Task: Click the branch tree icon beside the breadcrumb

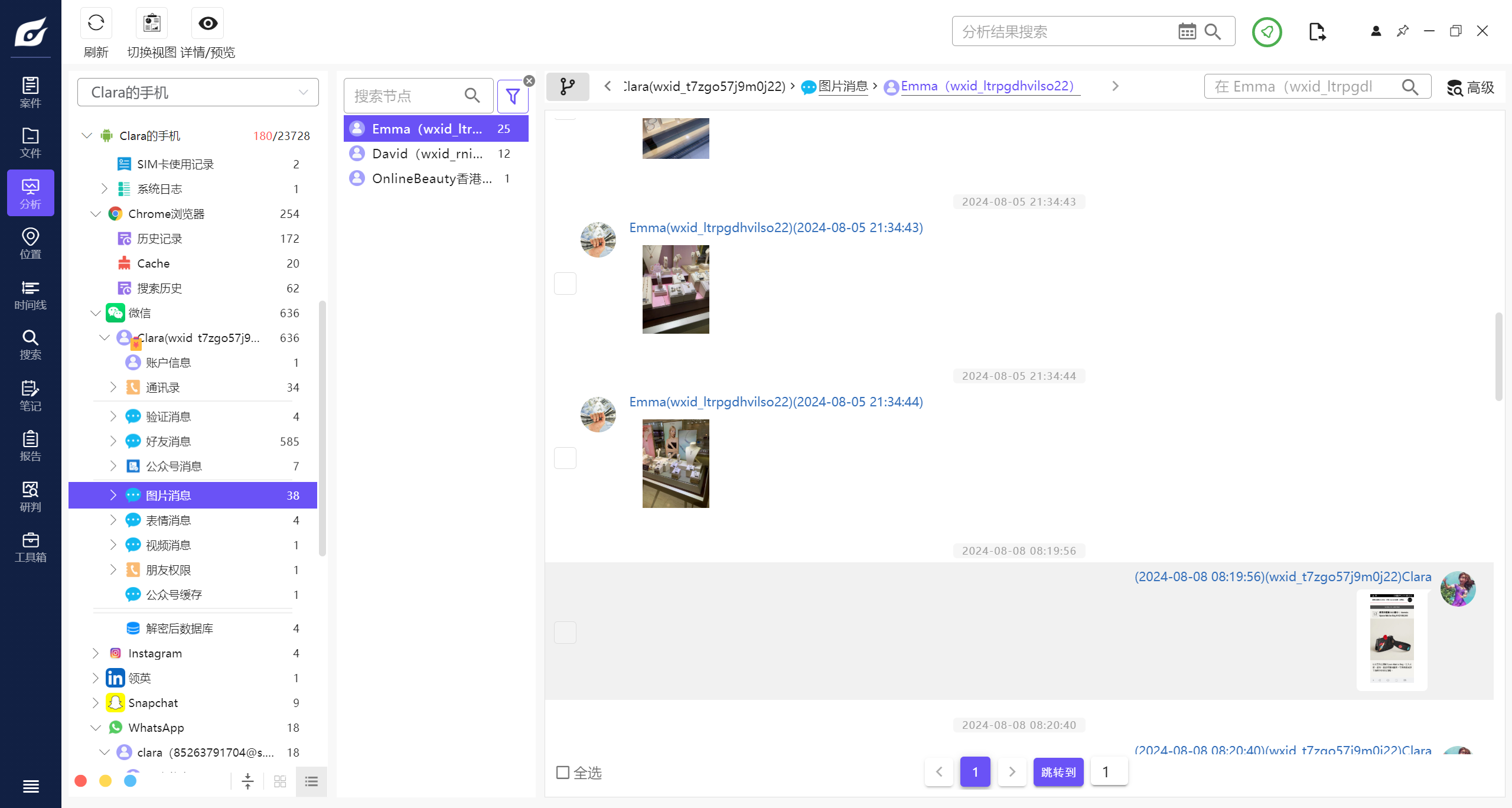Action: (x=568, y=87)
